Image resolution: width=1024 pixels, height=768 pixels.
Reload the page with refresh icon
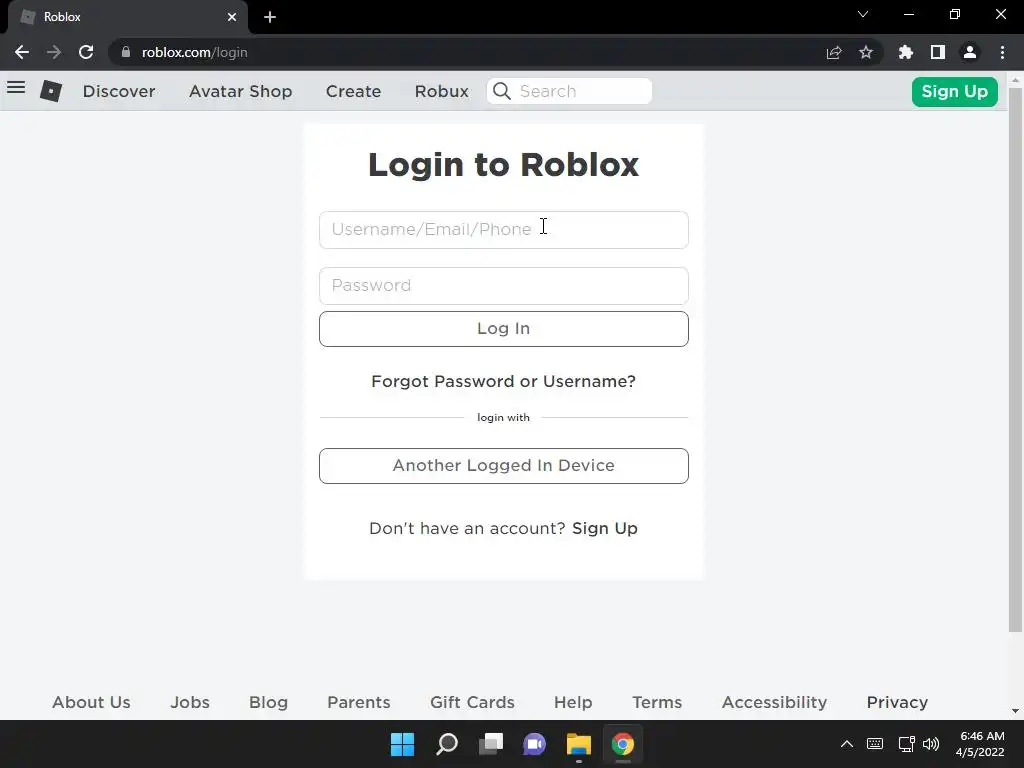coord(86,52)
